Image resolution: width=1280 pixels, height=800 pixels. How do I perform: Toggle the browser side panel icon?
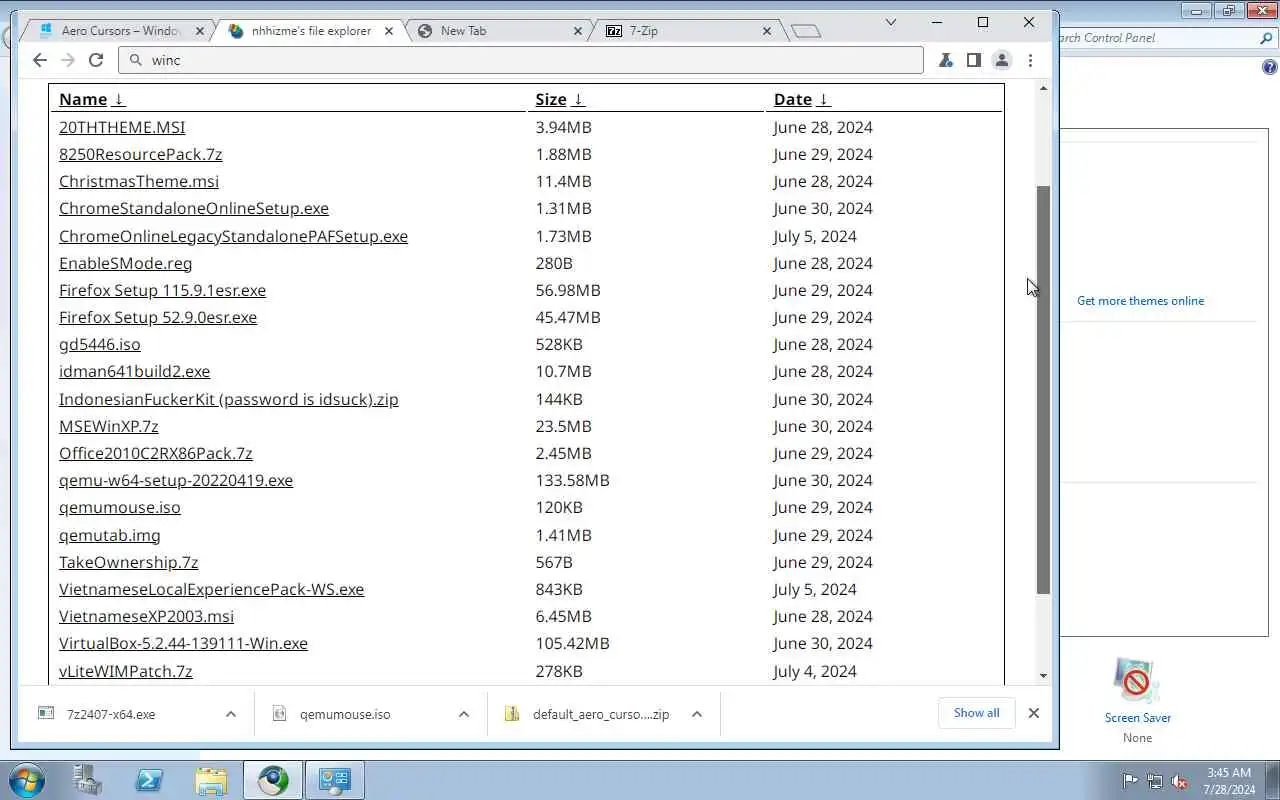(x=973, y=60)
